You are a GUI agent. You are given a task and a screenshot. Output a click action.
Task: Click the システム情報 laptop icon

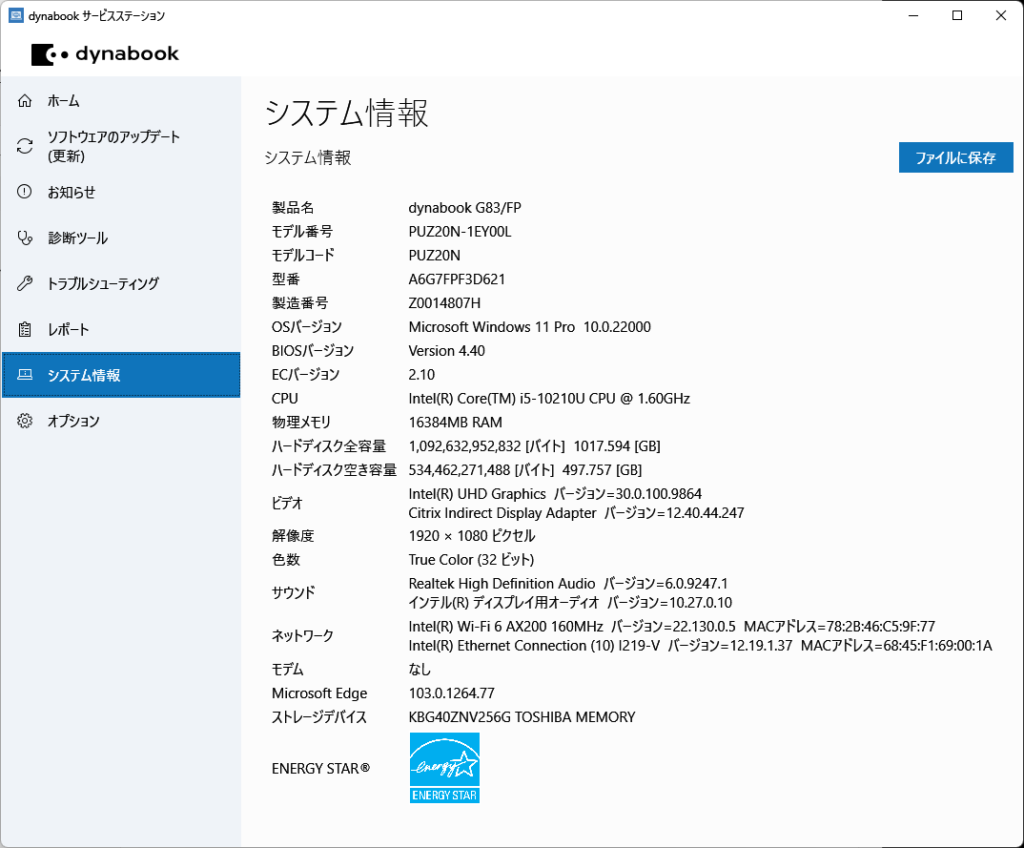point(25,375)
